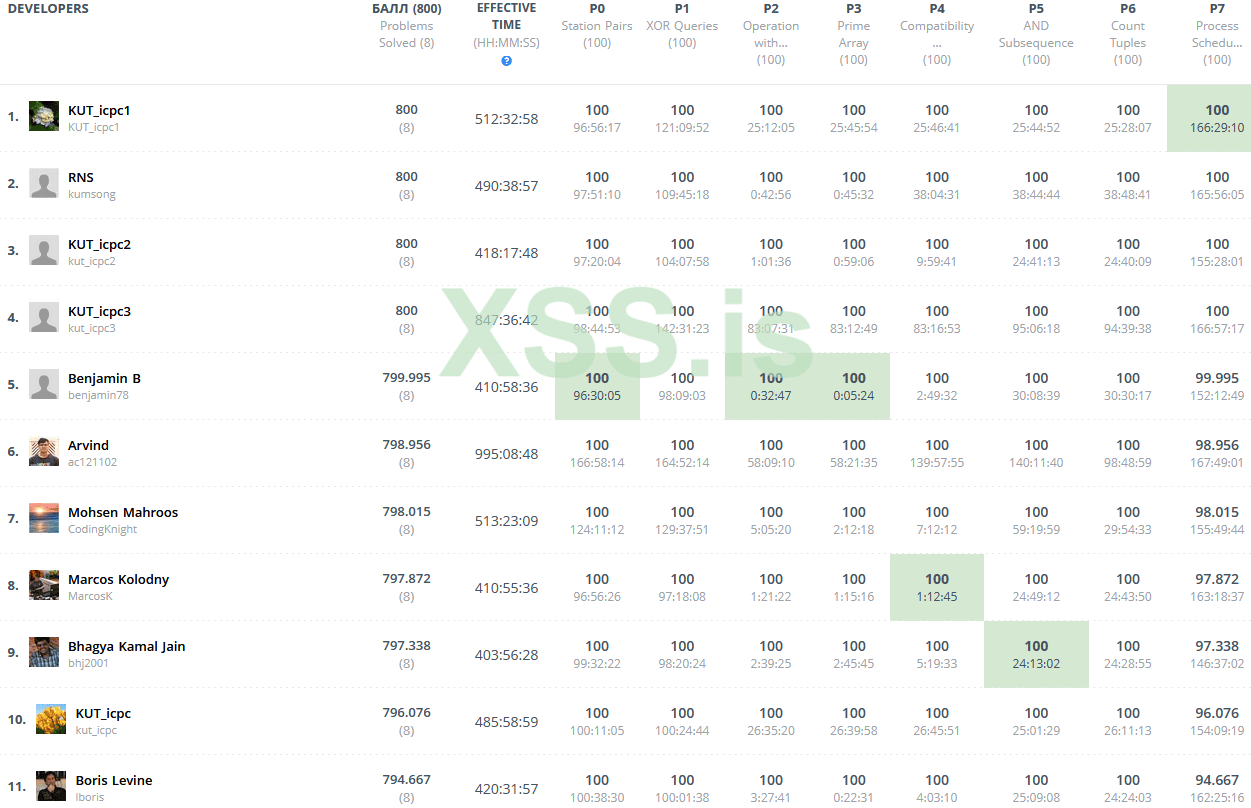Click the blue help icon under Effective Time
The height and width of the screenshot is (808, 1251).
point(506,61)
